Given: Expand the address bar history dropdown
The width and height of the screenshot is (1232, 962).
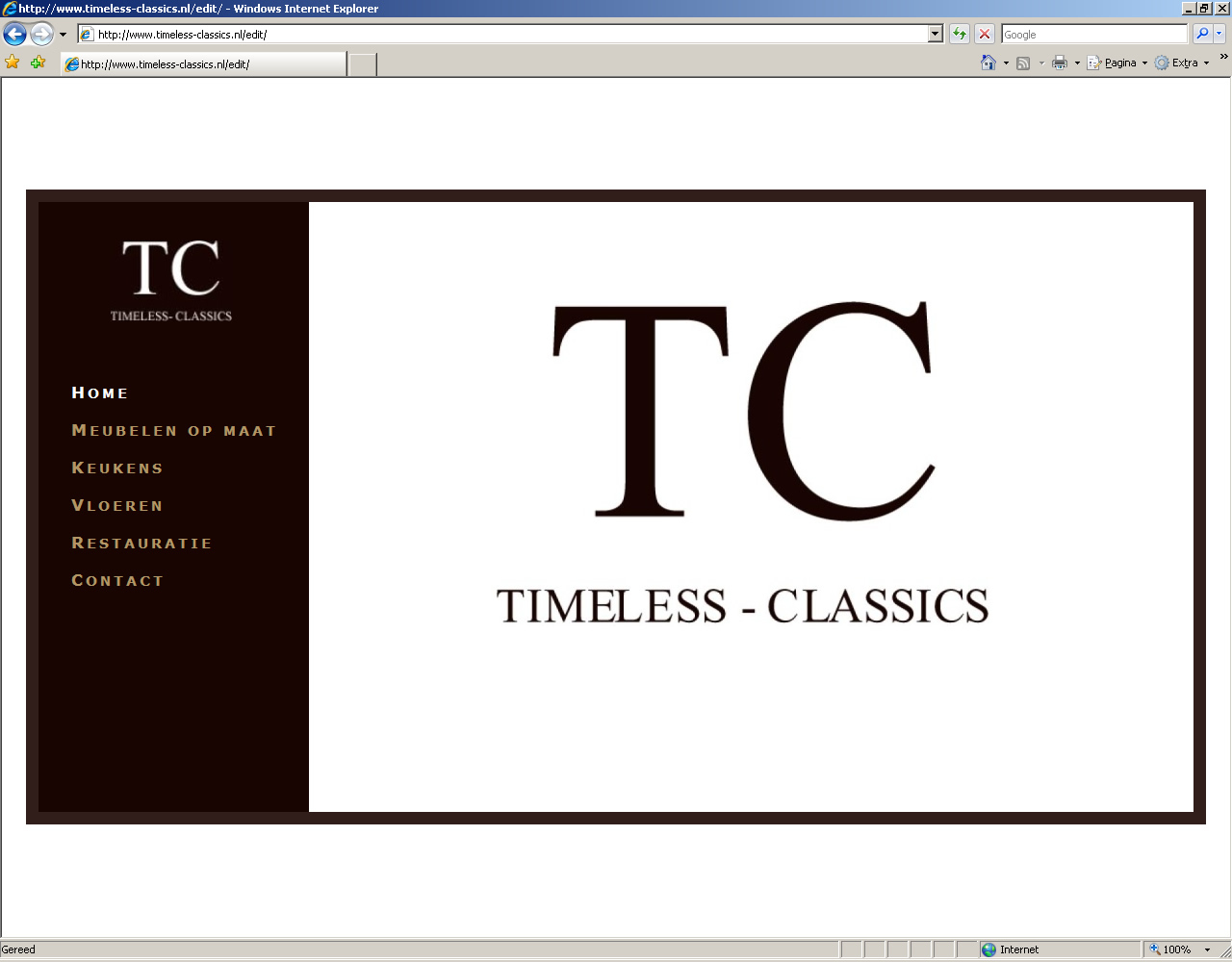Looking at the screenshot, I should pos(935,35).
